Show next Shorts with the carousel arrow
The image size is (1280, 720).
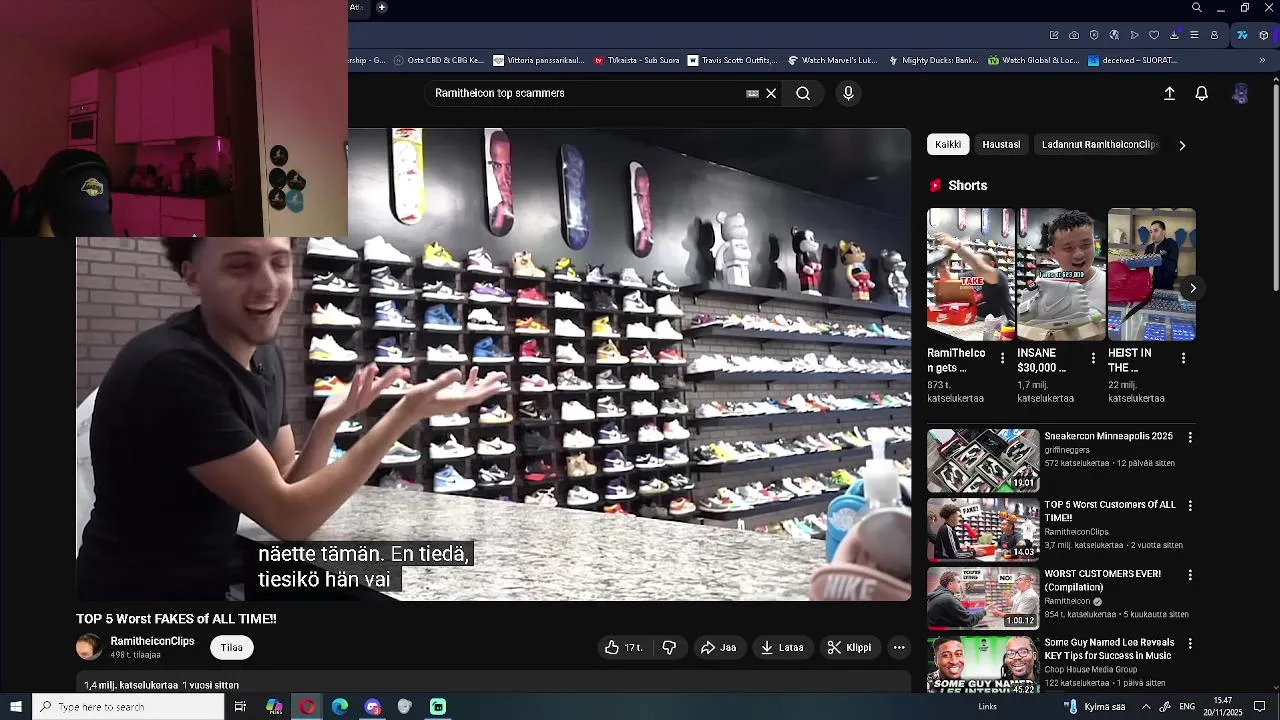pyautogui.click(x=1193, y=288)
